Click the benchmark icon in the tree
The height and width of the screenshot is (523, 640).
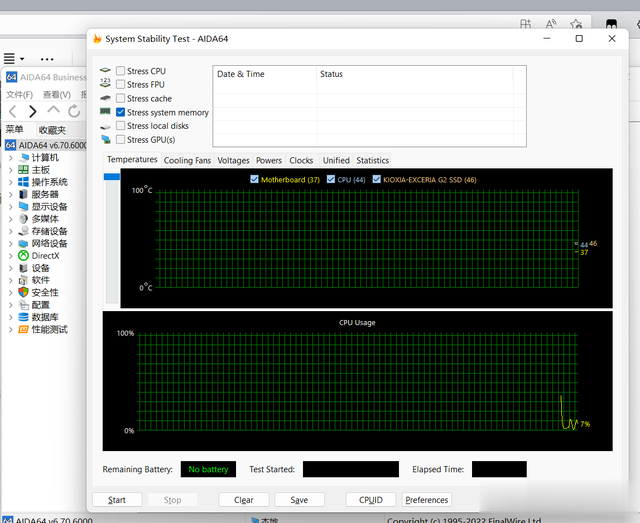click(x=24, y=329)
